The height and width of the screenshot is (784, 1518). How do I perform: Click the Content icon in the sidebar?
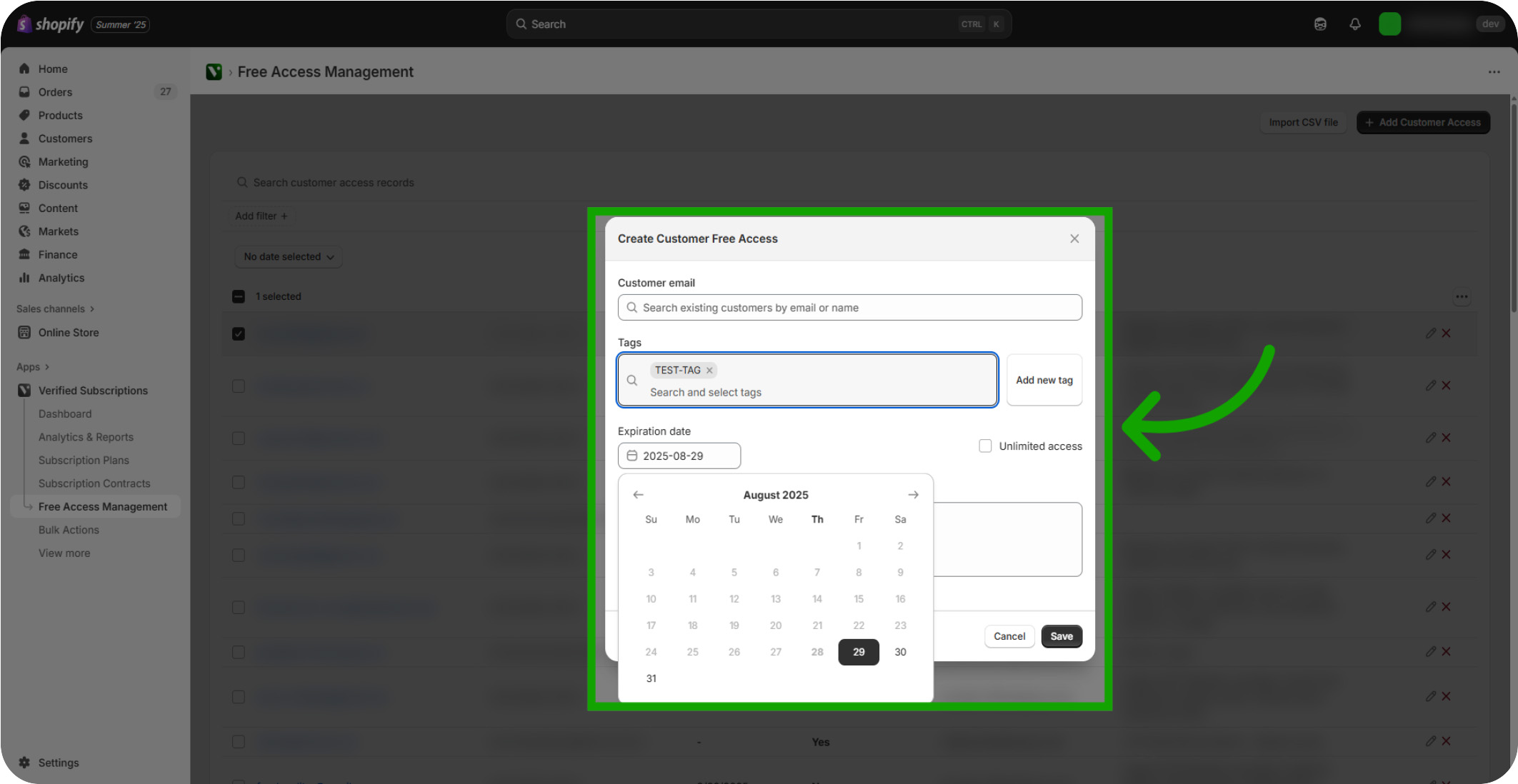(x=24, y=208)
